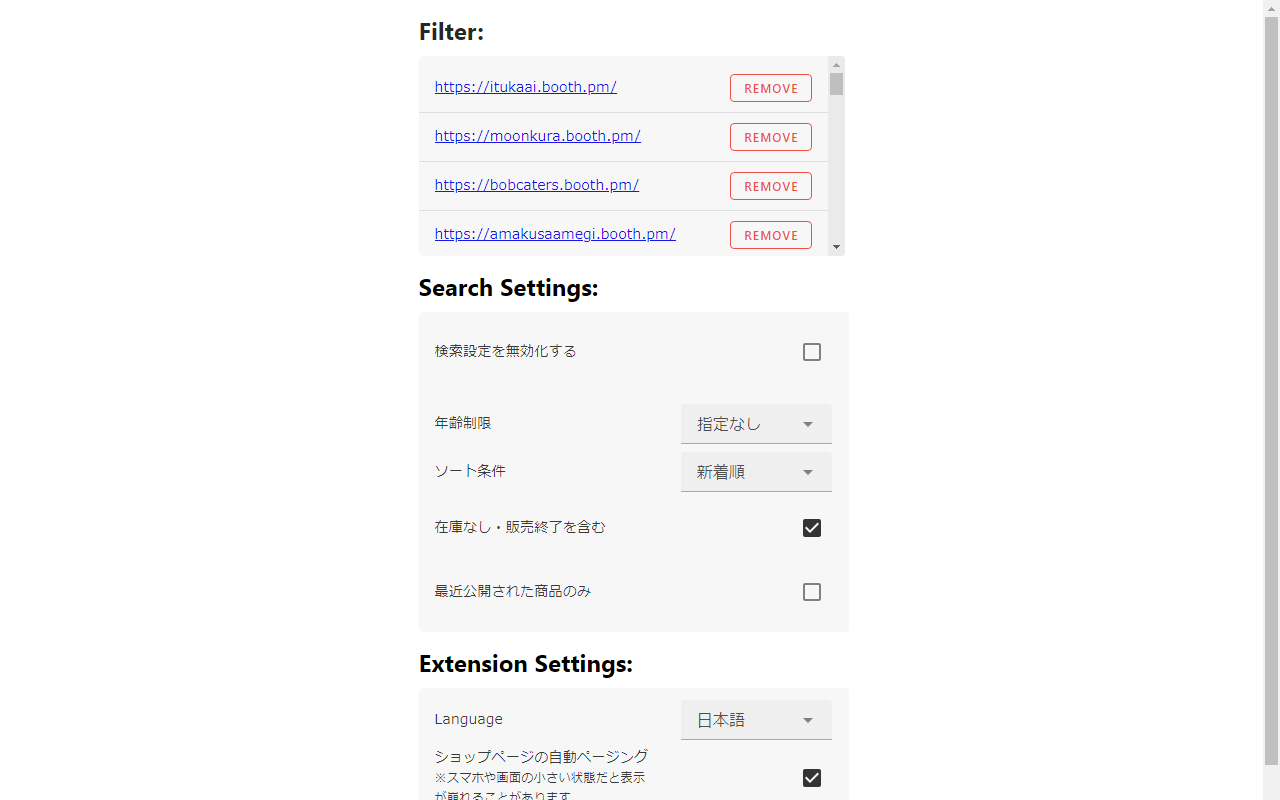Click the 年齢制限 label text
This screenshot has height=800, width=1280.
click(x=463, y=423)
